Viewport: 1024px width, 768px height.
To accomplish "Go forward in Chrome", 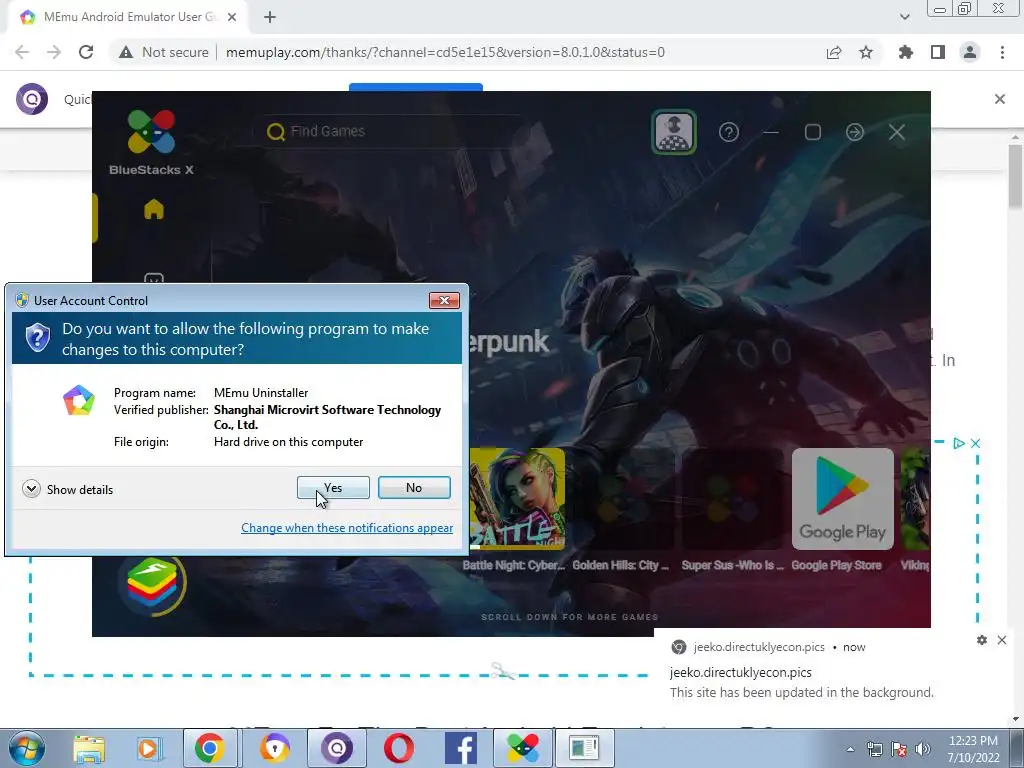I will click(x=54, y=52).
